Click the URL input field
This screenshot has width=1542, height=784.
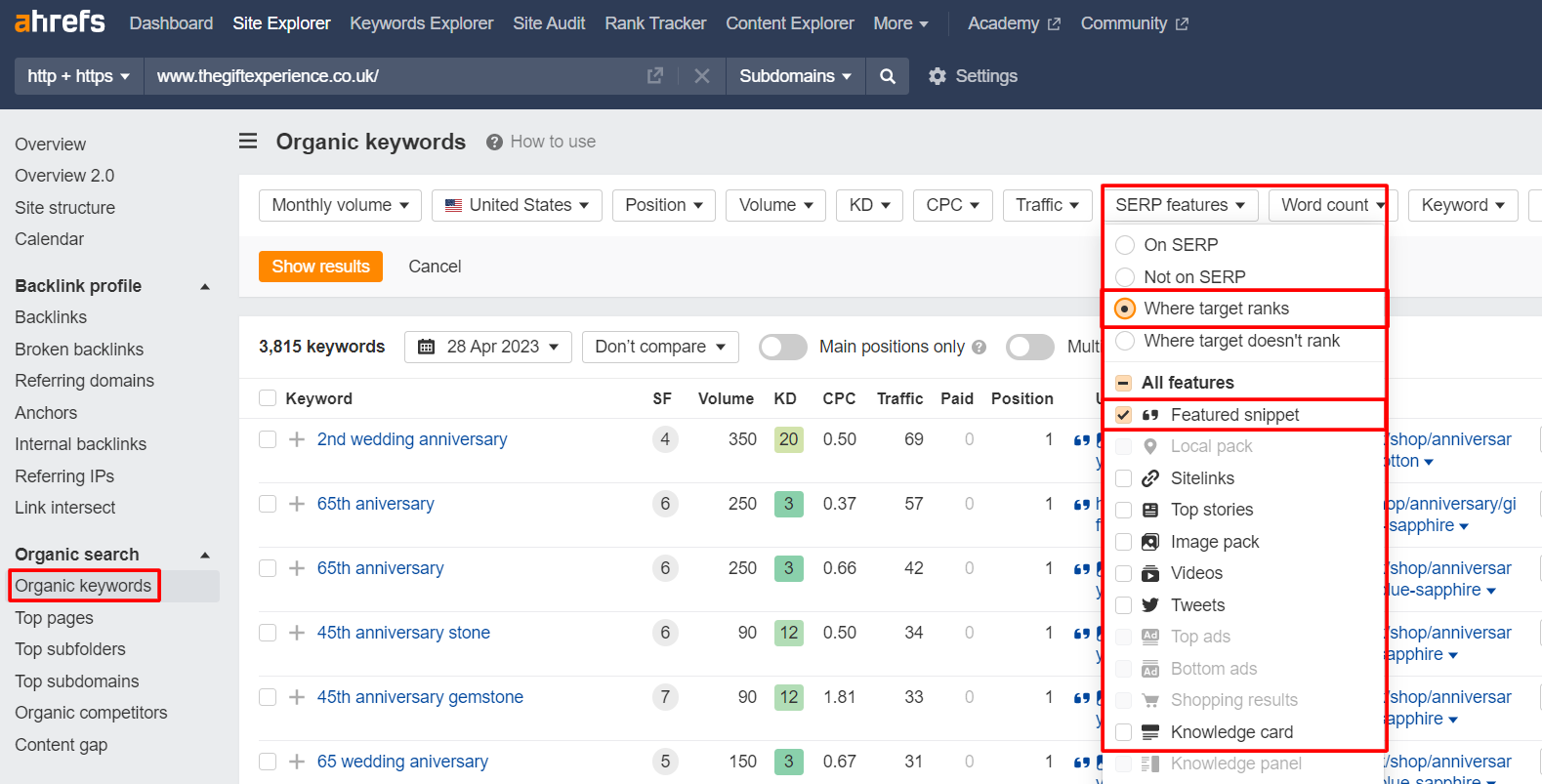click(x=391, y=76)
